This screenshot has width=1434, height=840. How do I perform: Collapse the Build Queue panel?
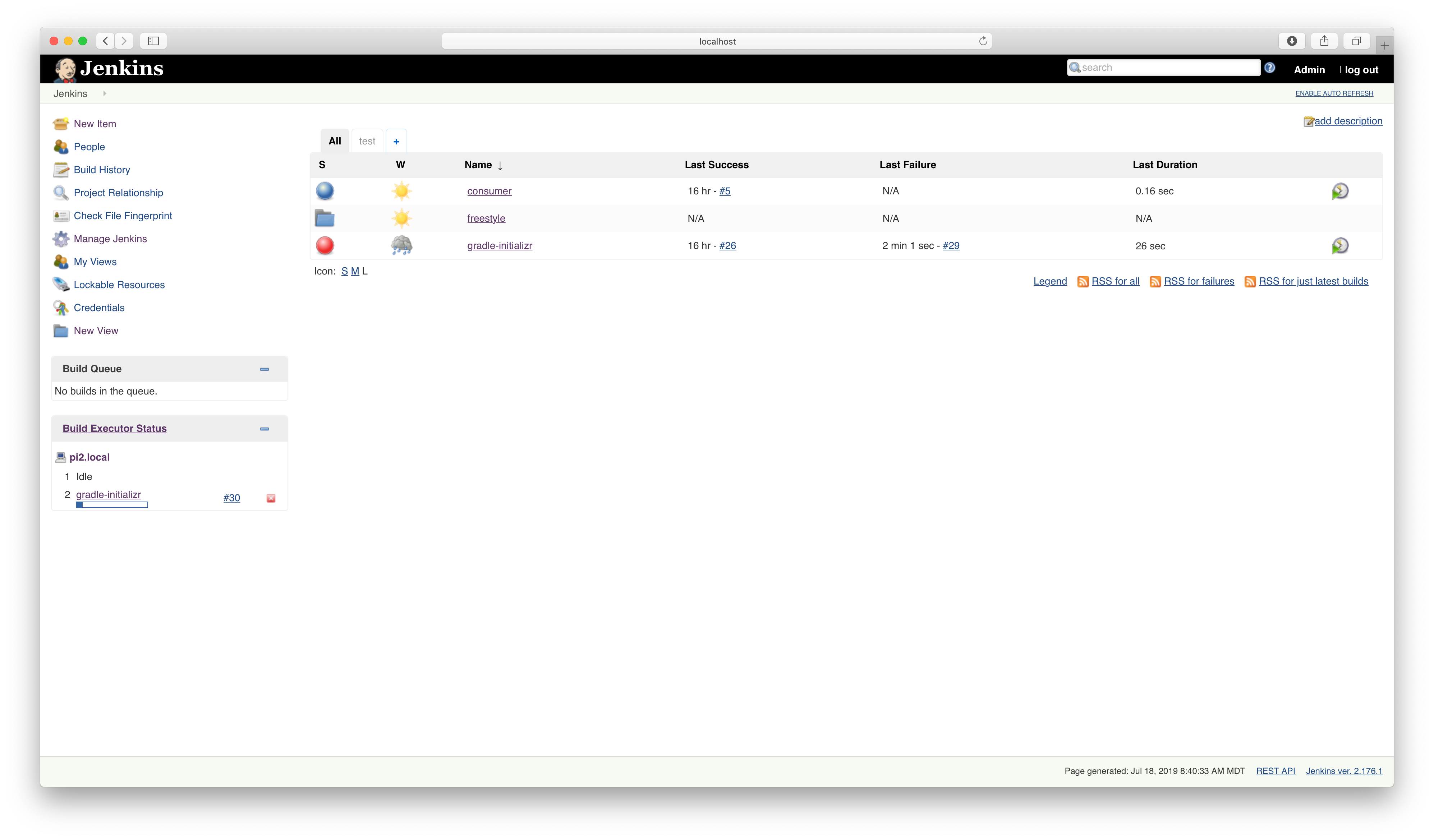(x=264, y=369)
